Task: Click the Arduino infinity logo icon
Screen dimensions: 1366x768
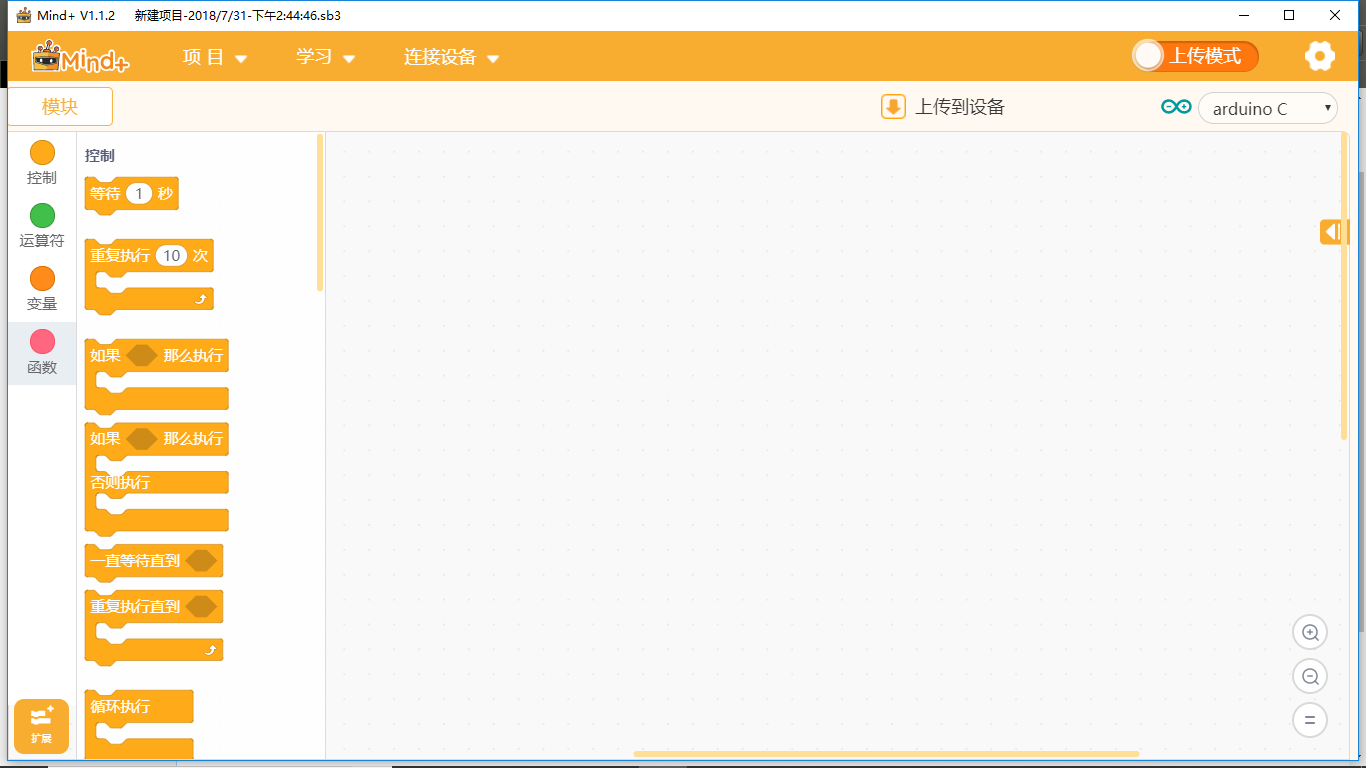Action: [x=1176, y=108]
